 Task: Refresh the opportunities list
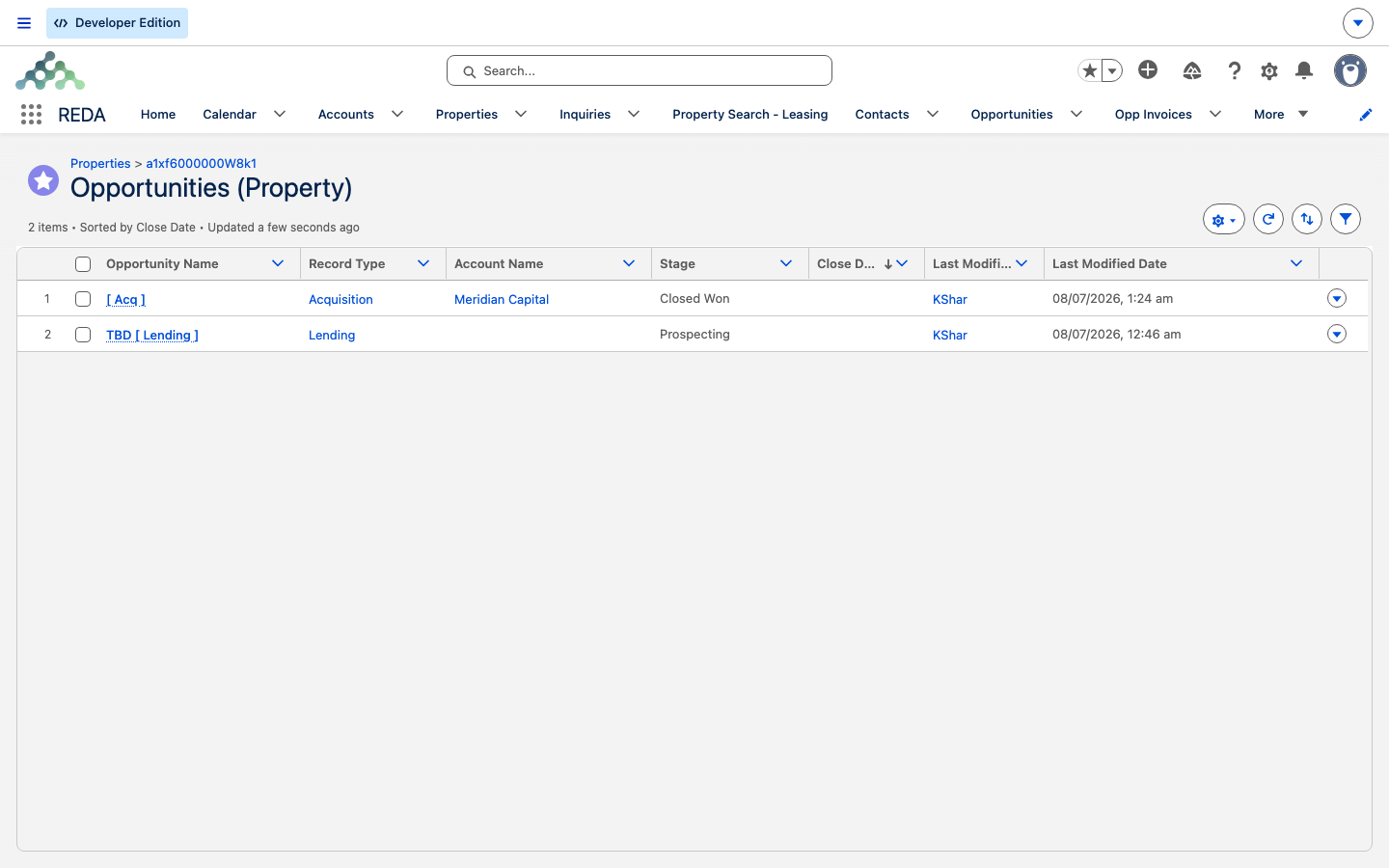[x=1268, y=219]
